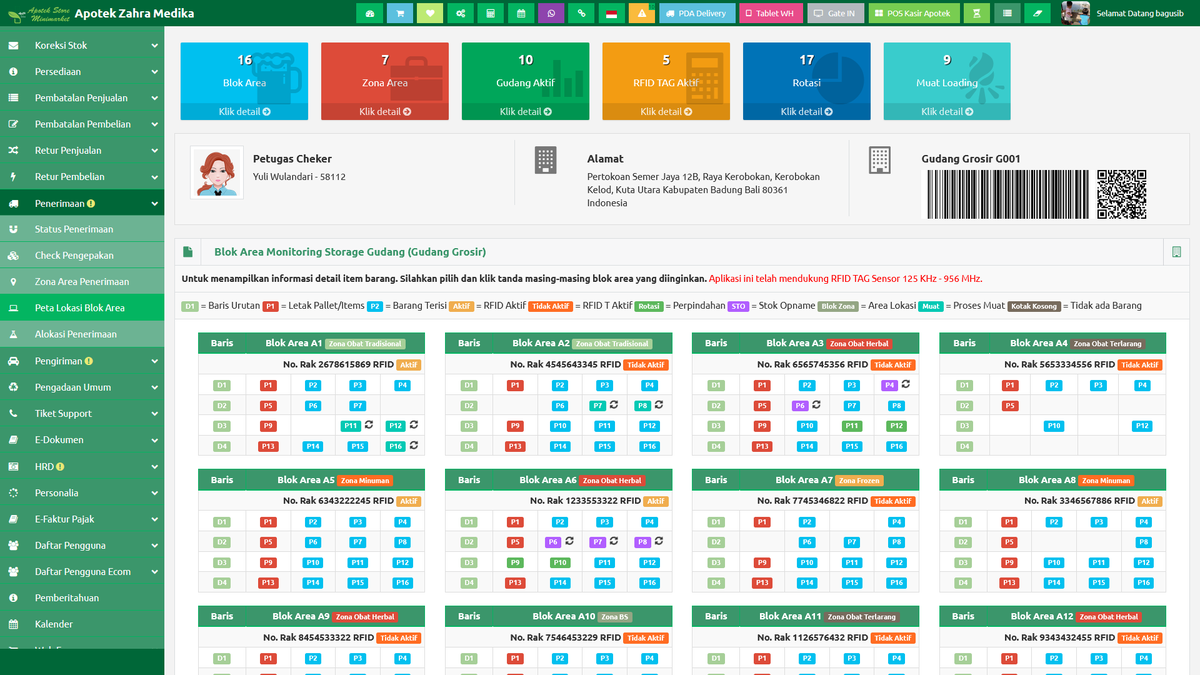Open Check Pengepakan submenu item
Screen dimensions: 1200x675
click(82, 256)
